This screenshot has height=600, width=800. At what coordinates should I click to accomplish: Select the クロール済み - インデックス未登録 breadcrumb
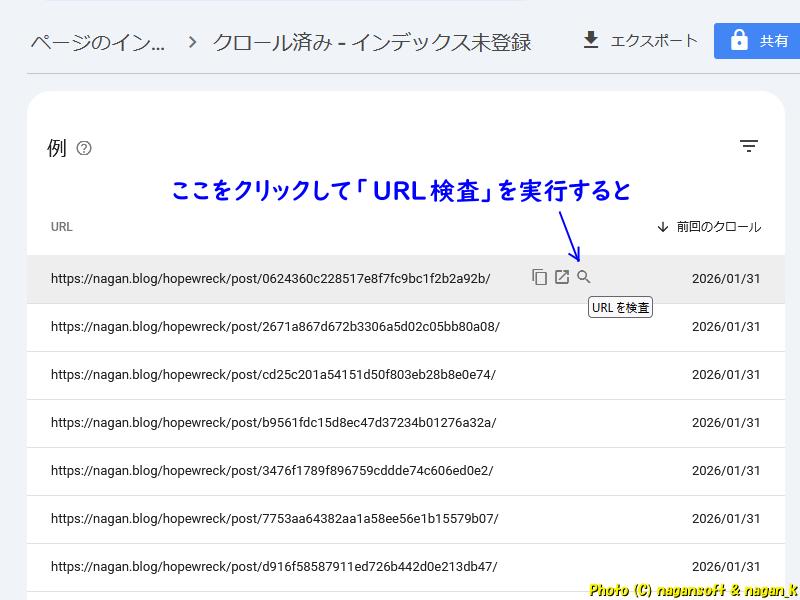pos(372,42)
